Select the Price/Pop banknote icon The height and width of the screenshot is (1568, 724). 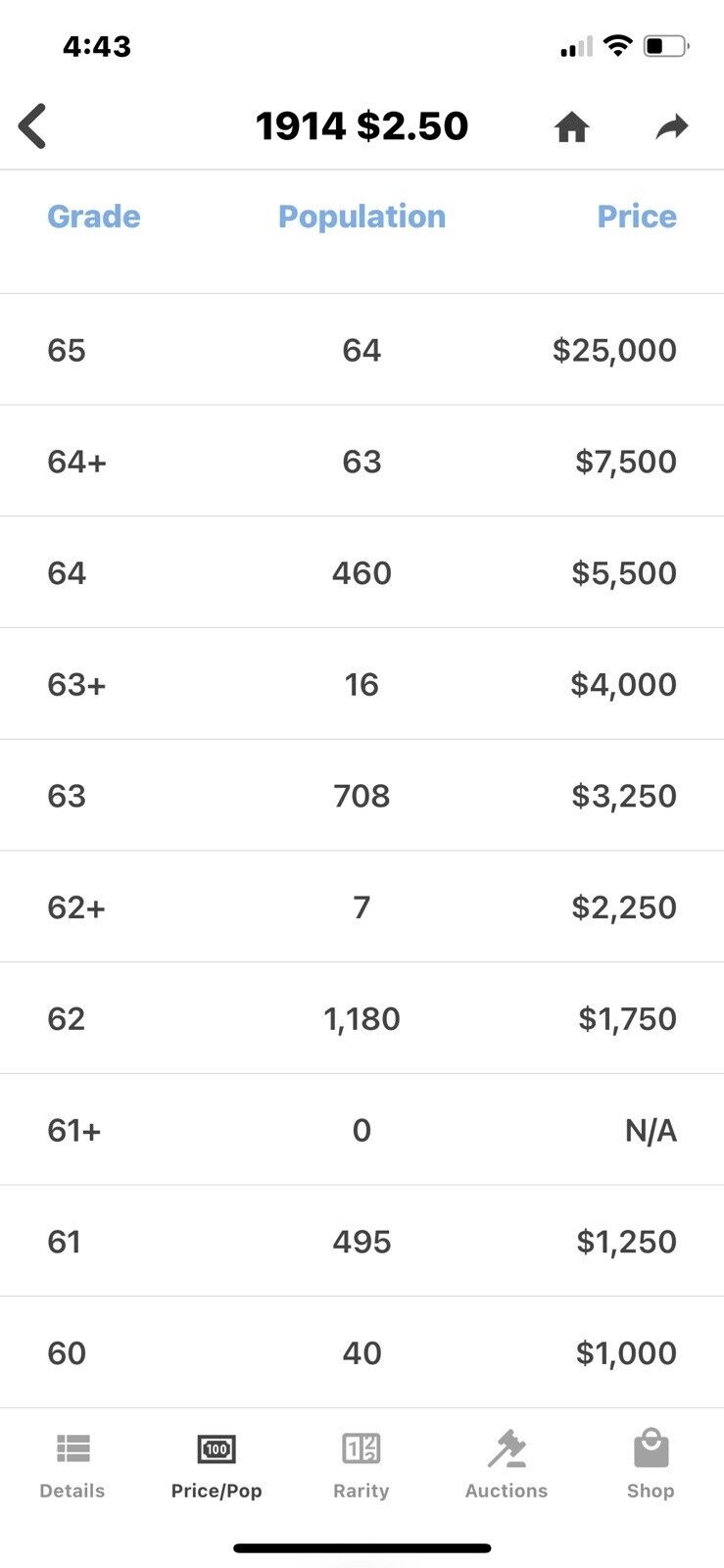coord(217,1448)
